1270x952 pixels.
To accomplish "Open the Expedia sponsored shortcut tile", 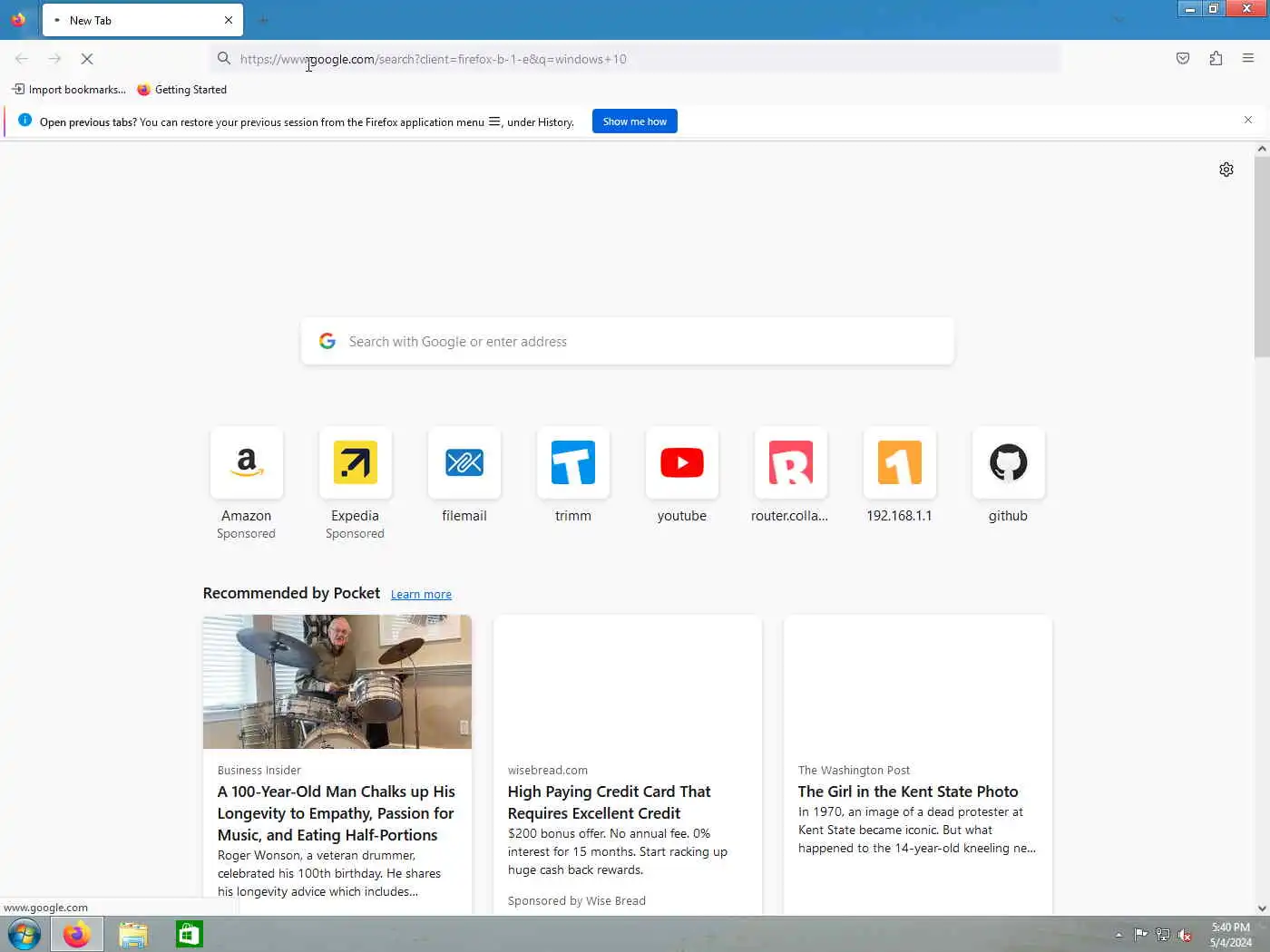I will 356,463.
